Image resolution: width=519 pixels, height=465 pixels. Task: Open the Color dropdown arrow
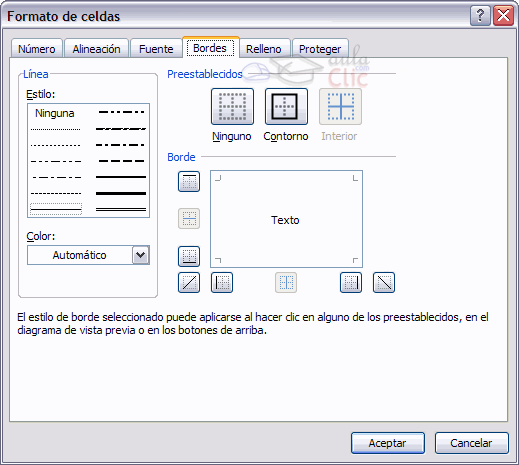[141, 255]
